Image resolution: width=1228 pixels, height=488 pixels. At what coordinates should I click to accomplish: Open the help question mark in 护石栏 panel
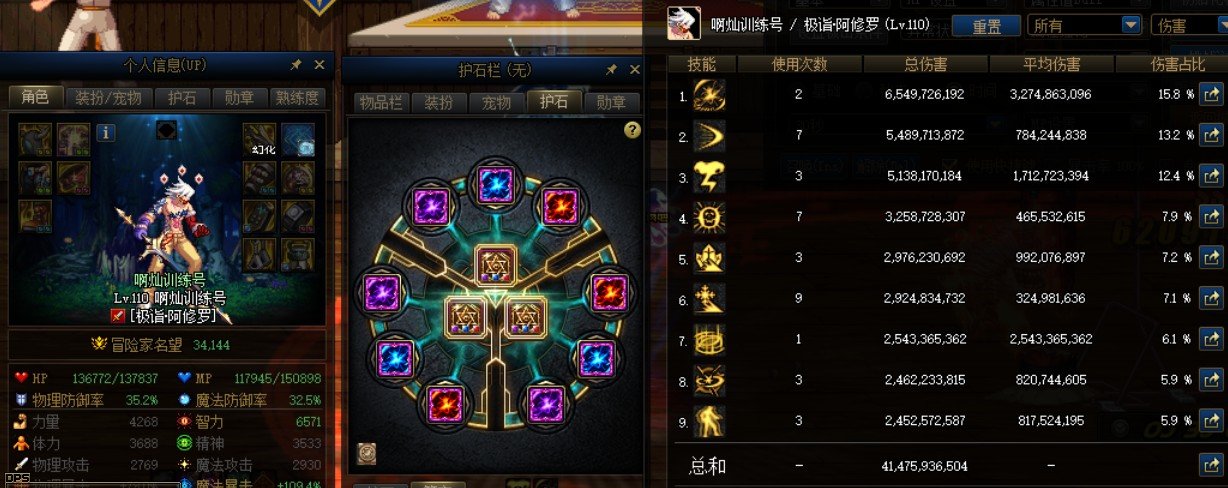coord(632,130)
